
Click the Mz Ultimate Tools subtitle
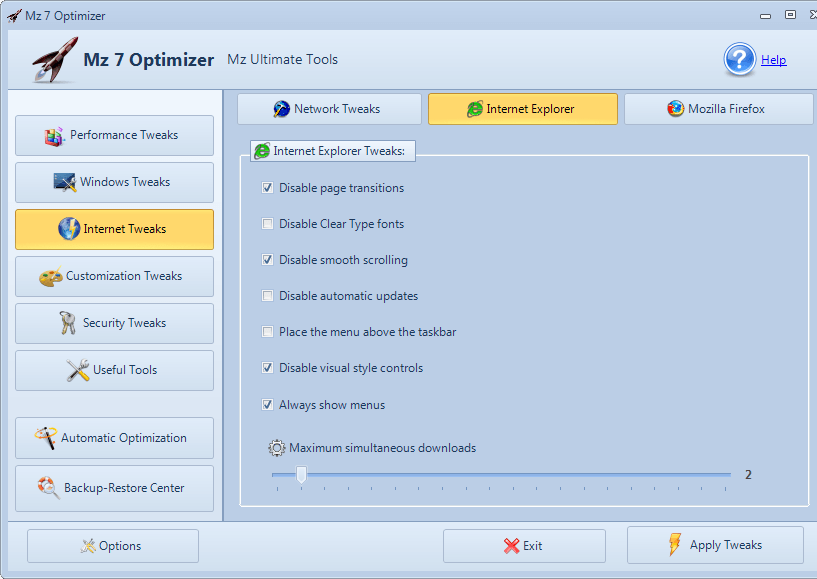(x=282, y=59)
